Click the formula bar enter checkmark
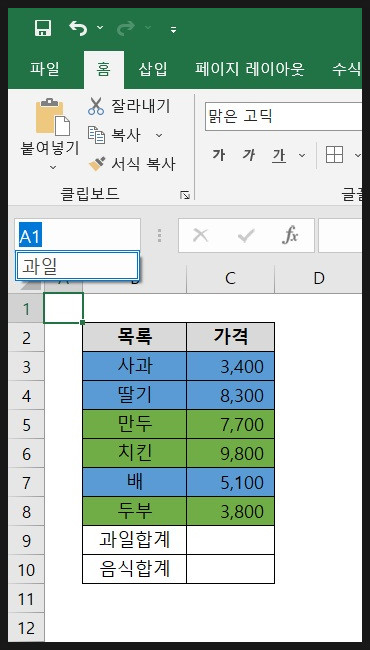This screenshot has width=370, height=650. (246, 235)
